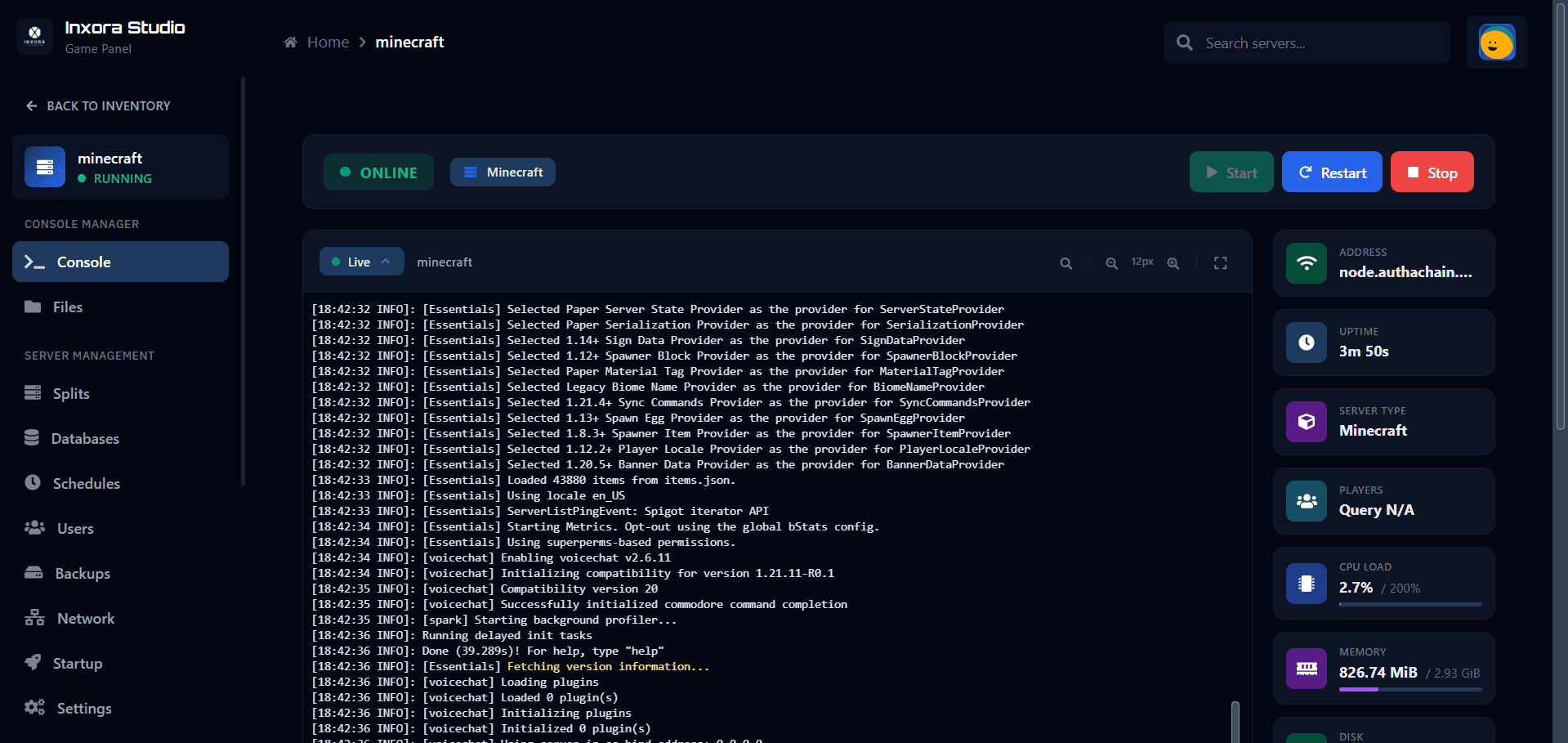Click the memory usage progress bar
The width and height of the screenshot is (1568, 743).
tap(1409, 689)
